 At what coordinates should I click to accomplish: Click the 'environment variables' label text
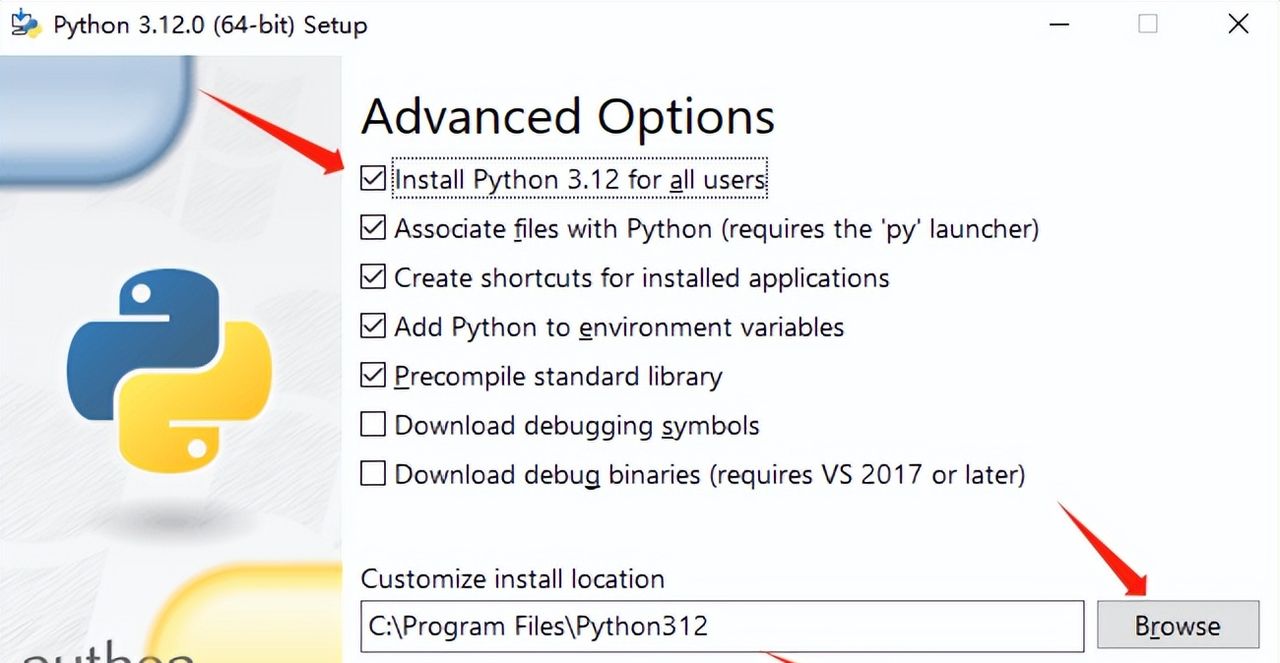pyautogui.click(x=712, y=327)
